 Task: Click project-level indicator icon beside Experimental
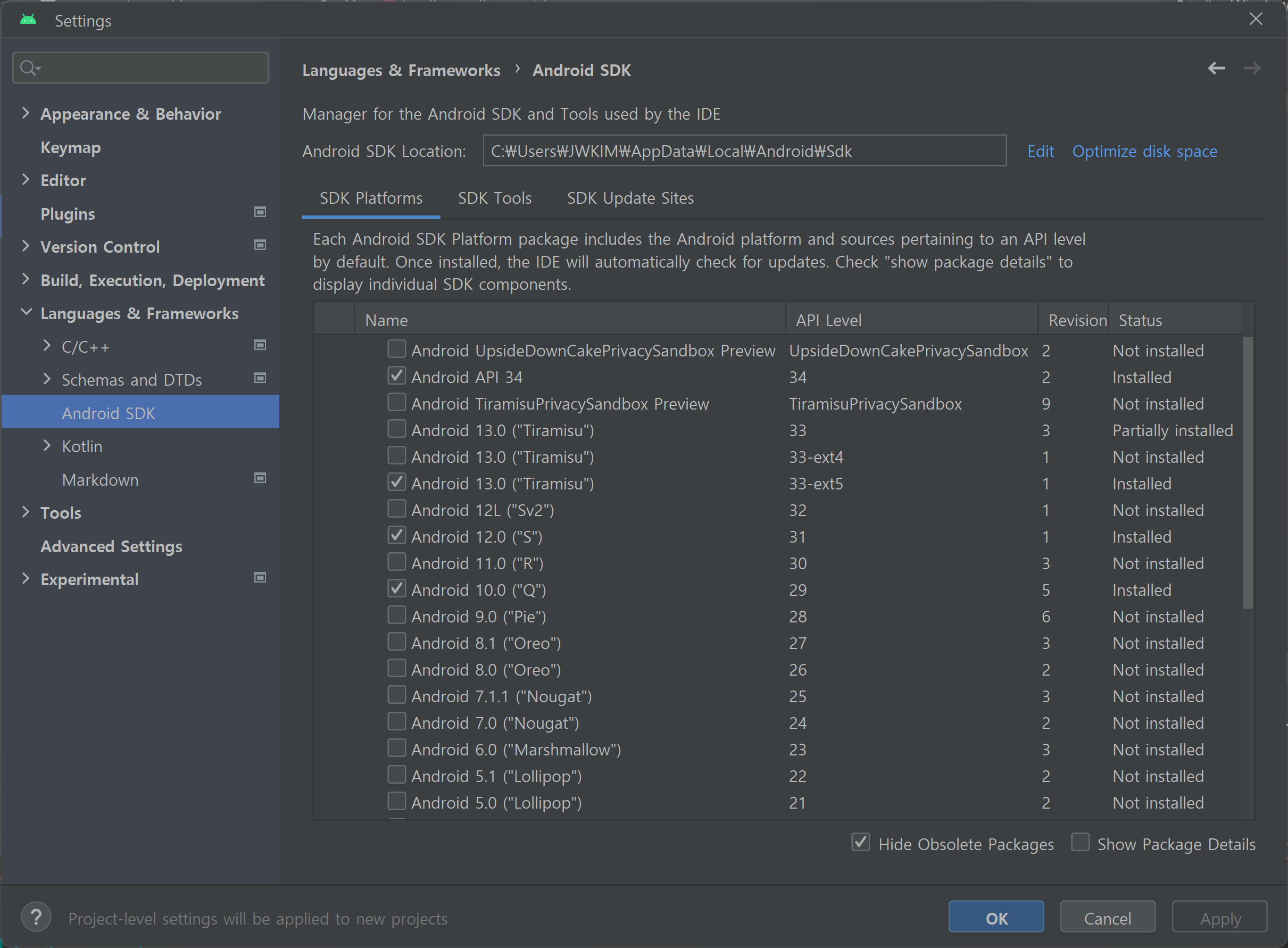260,578
